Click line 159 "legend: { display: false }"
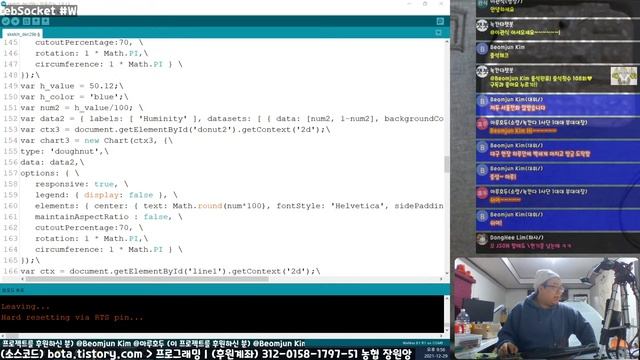The width and height of the screenshot is (640, 360). 106,195
